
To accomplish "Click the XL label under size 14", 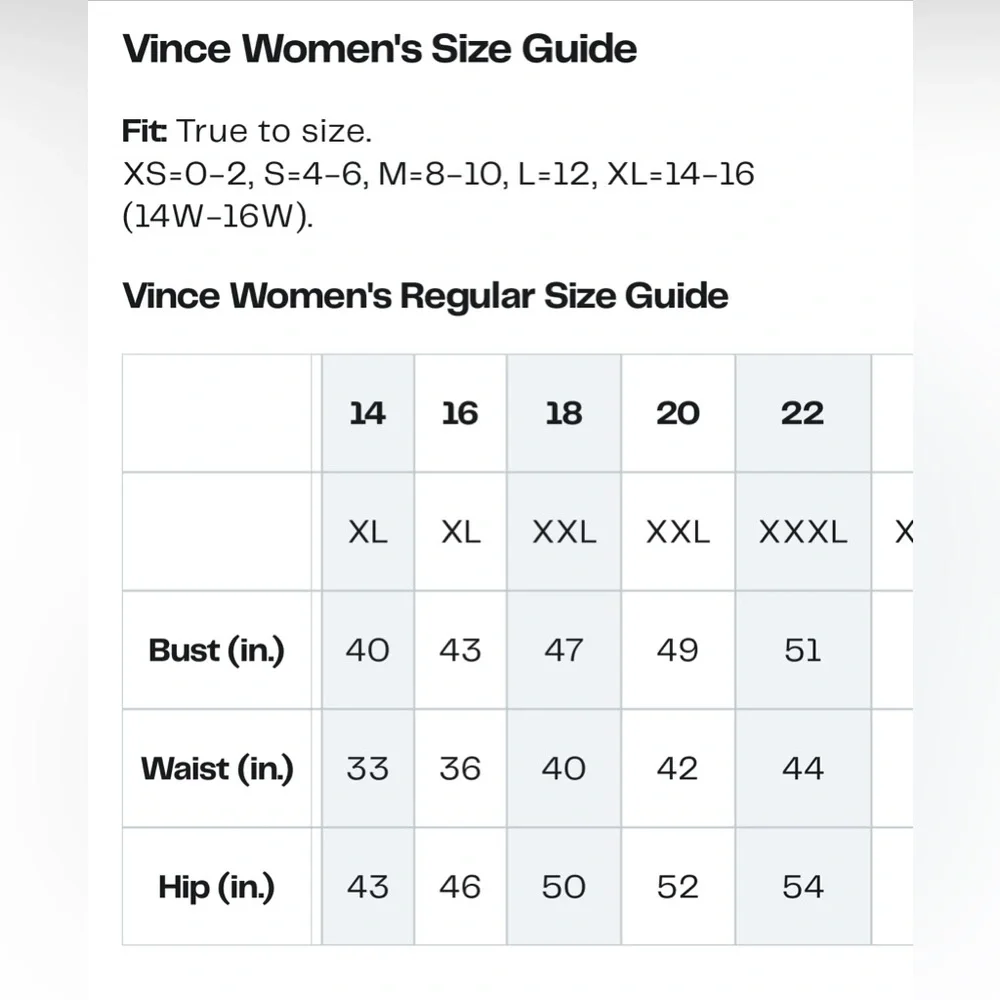I will (x=367, y=532).
